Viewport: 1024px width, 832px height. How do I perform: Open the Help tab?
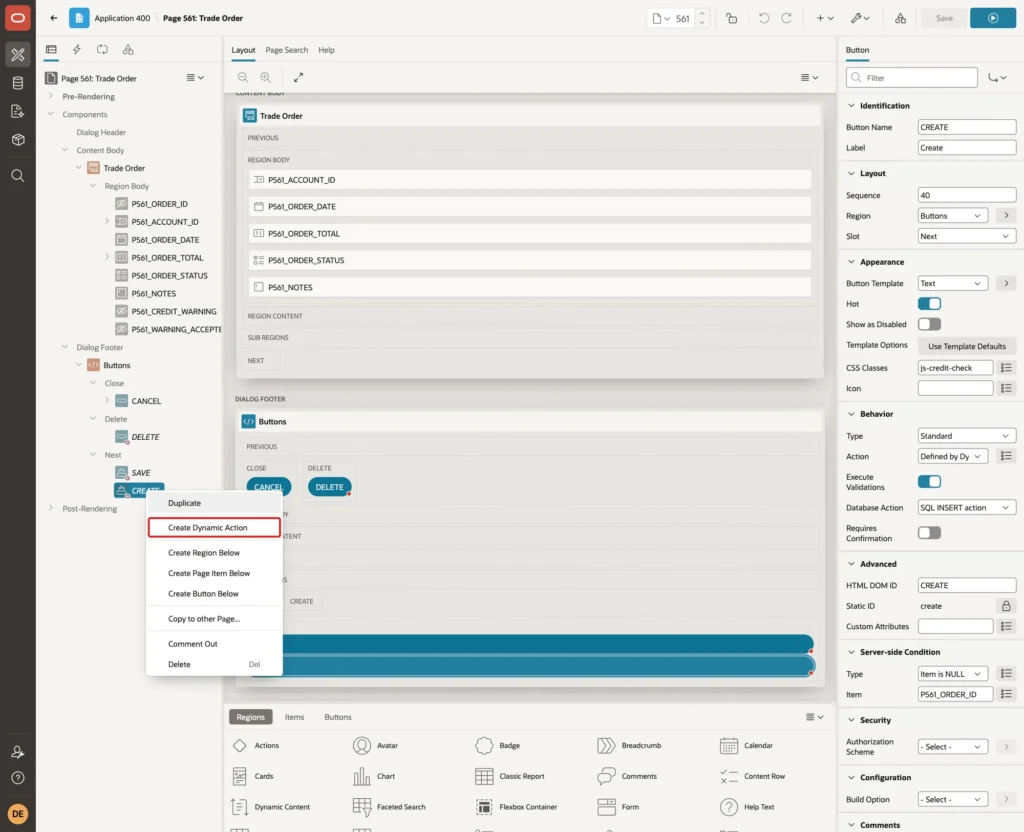pyautogui.click(x=326, y=50)
